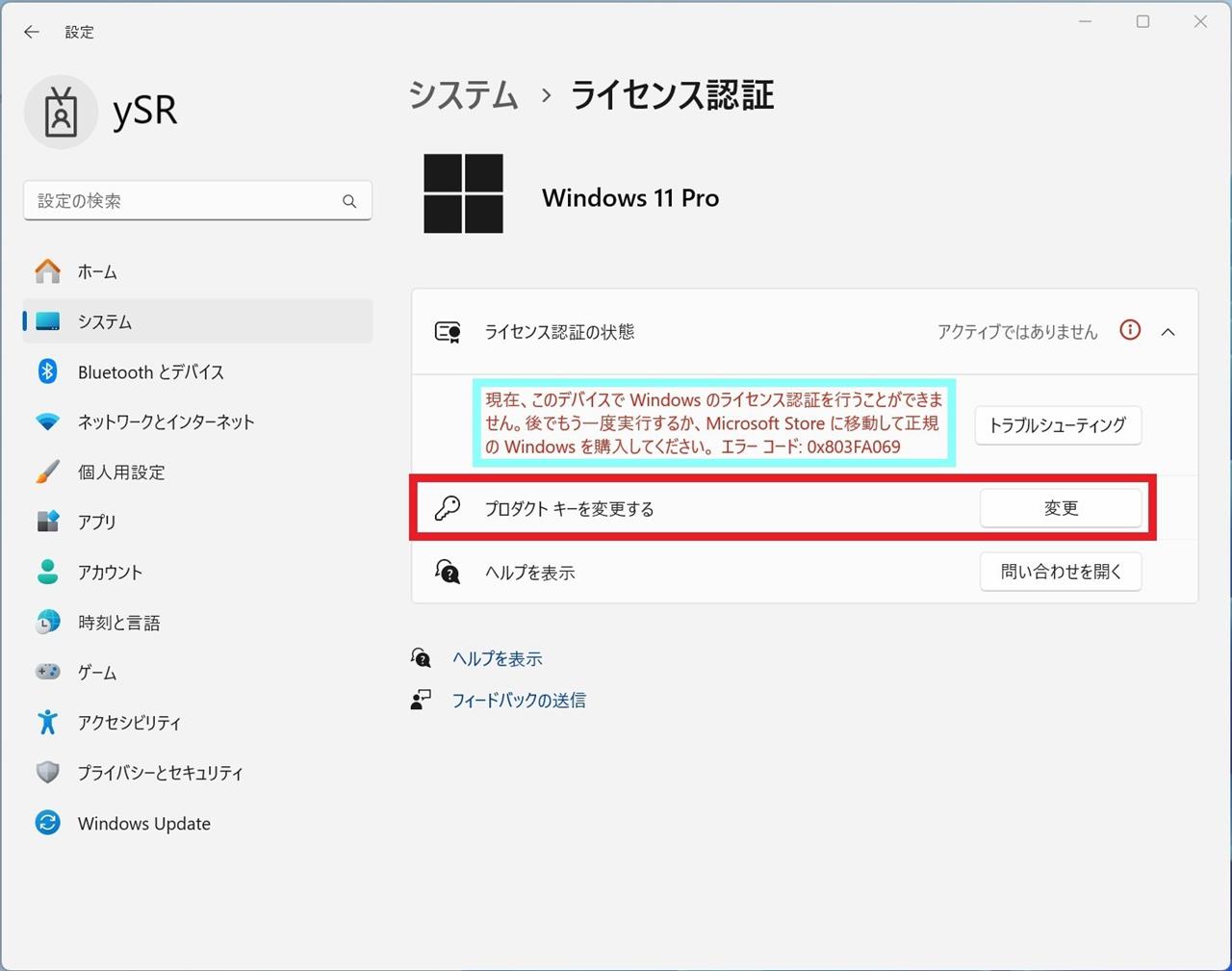
Task: Click the Windows 11 Pro logo
Action: (463, 193)
